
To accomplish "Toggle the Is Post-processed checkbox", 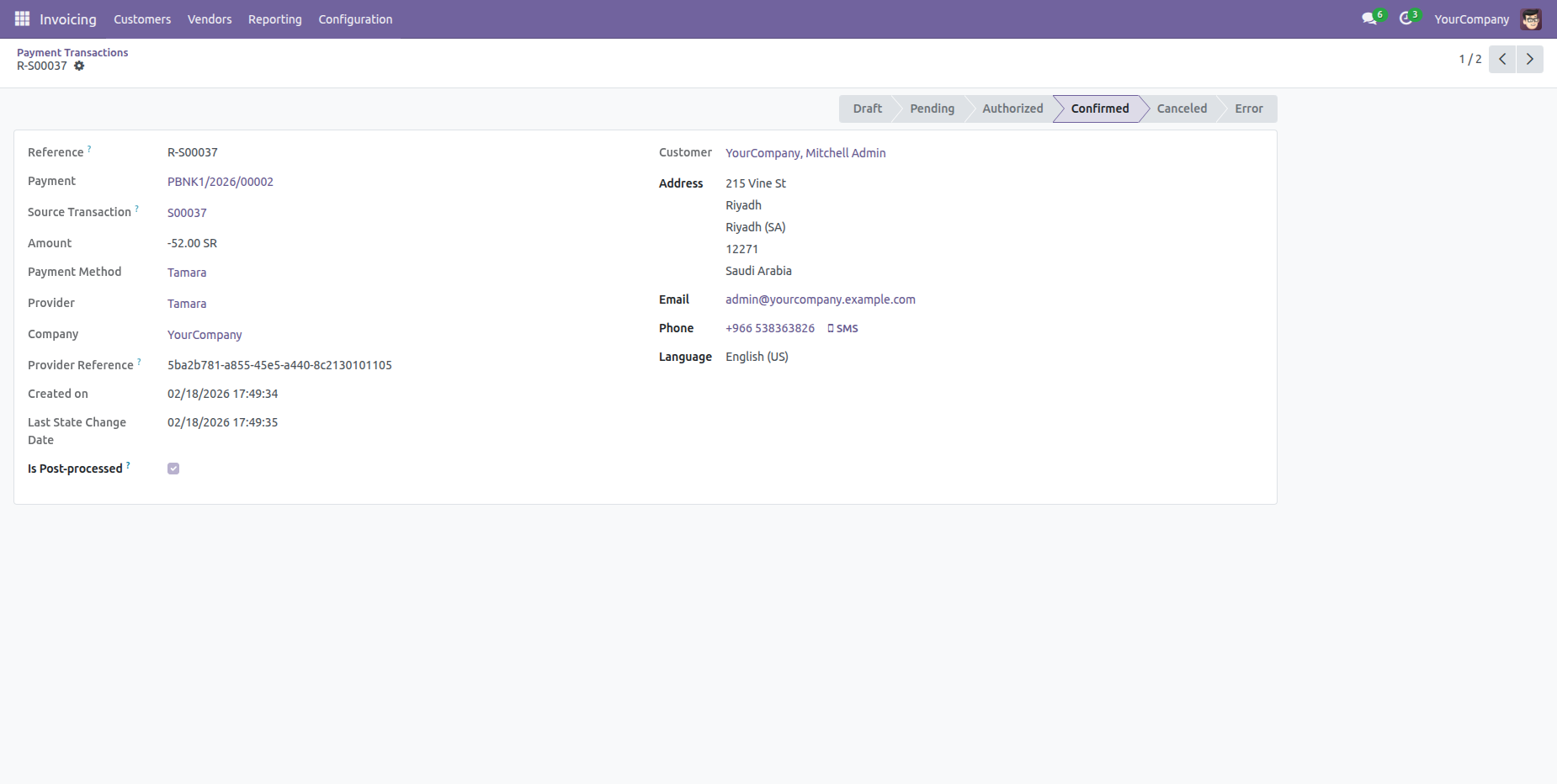I will (x=173, y=469).
